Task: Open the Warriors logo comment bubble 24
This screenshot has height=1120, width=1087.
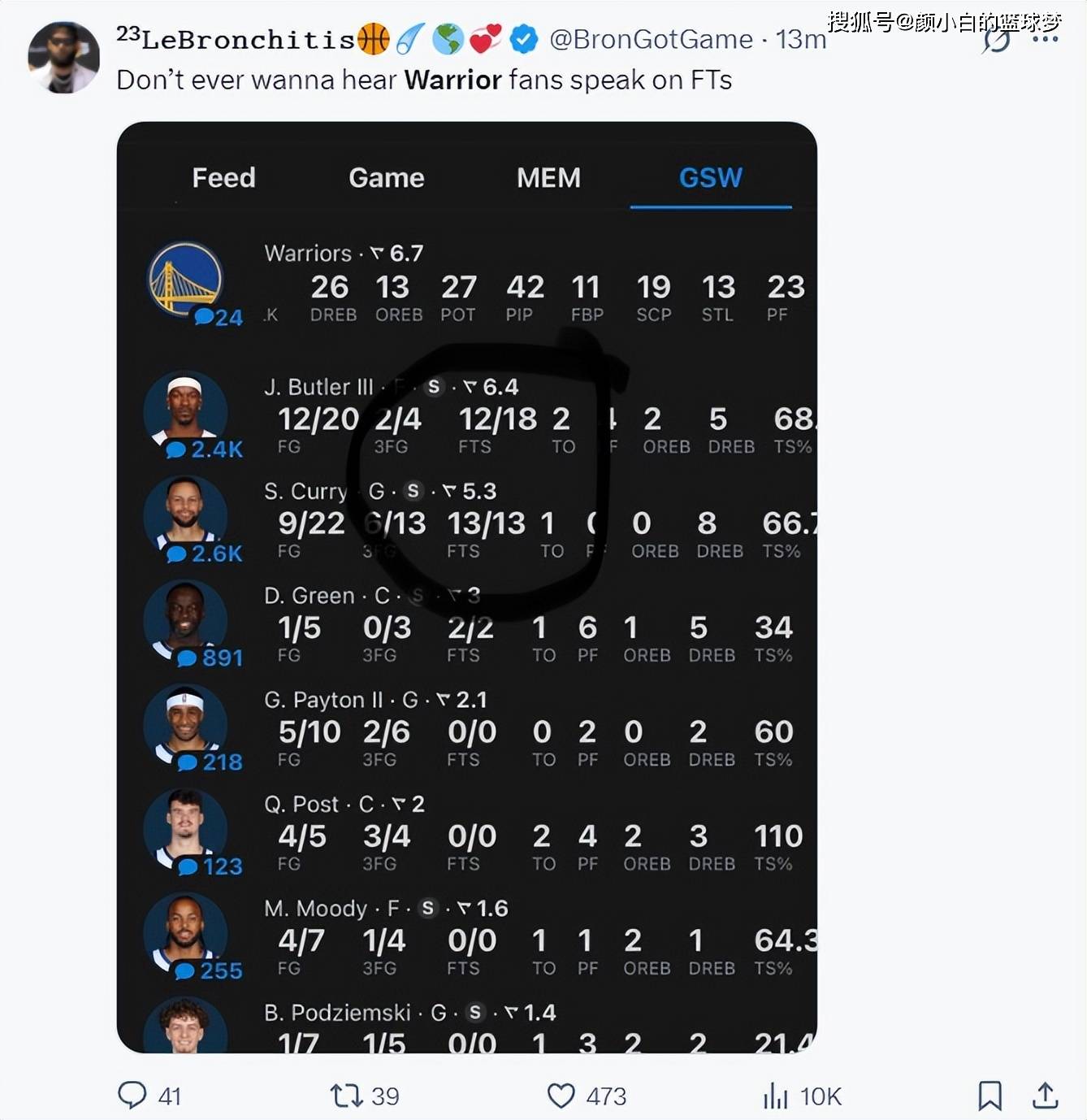Action: click(x=219, y=317)
